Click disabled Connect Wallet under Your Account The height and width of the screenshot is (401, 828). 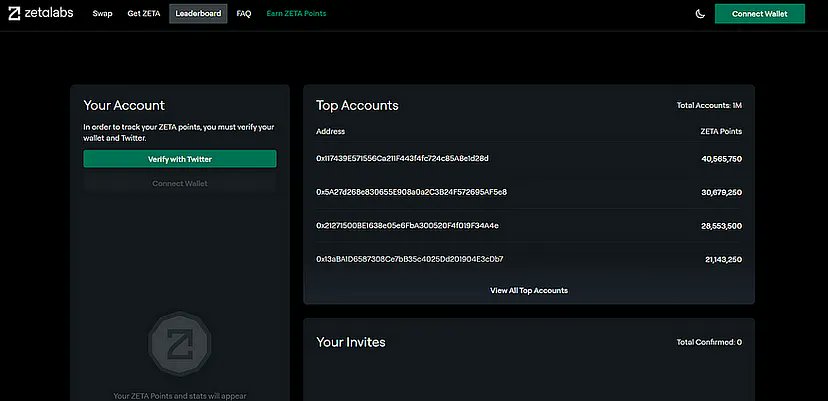click(x=180, y=183)
